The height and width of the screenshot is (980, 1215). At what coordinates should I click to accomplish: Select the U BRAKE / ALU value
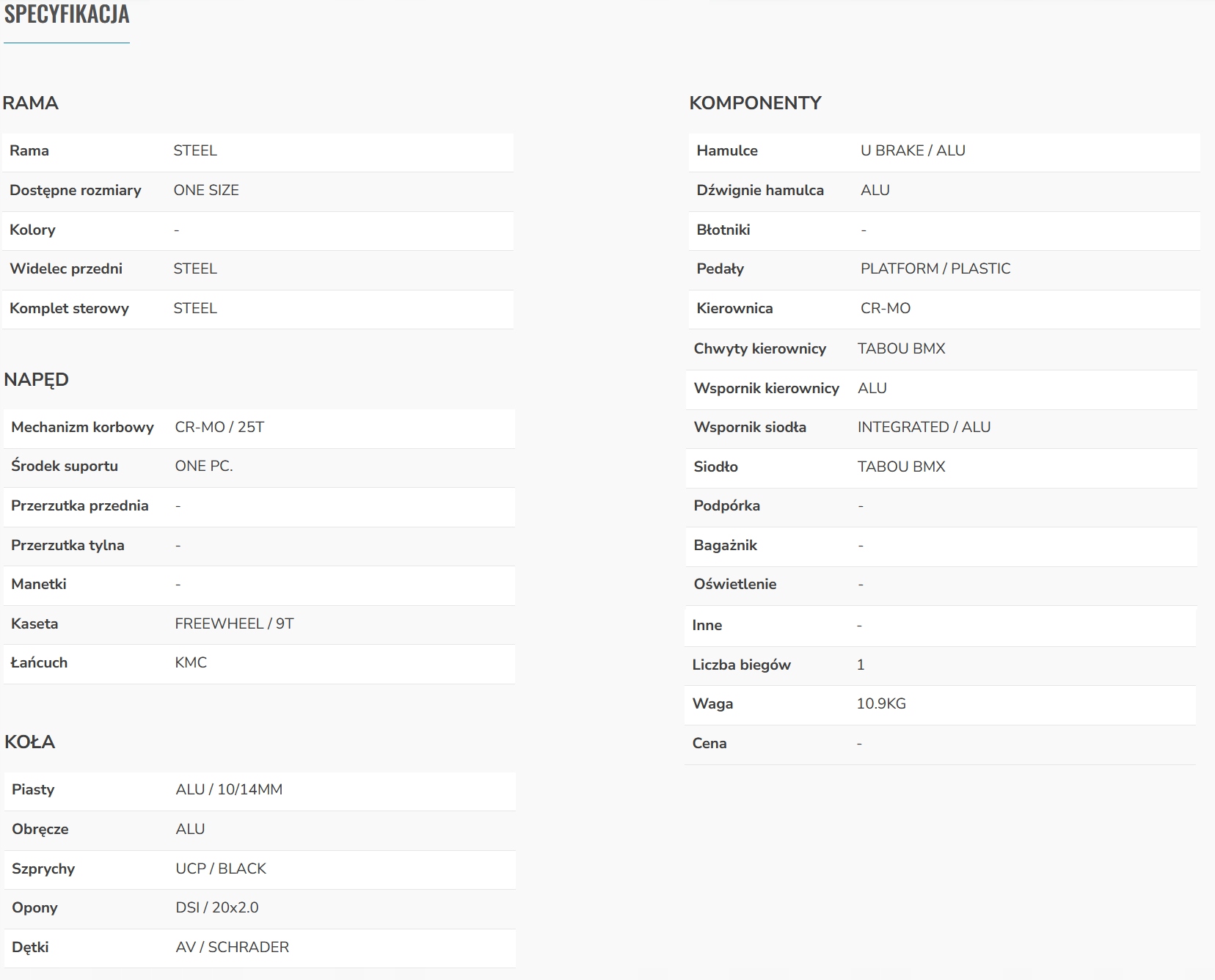(913, 150)
